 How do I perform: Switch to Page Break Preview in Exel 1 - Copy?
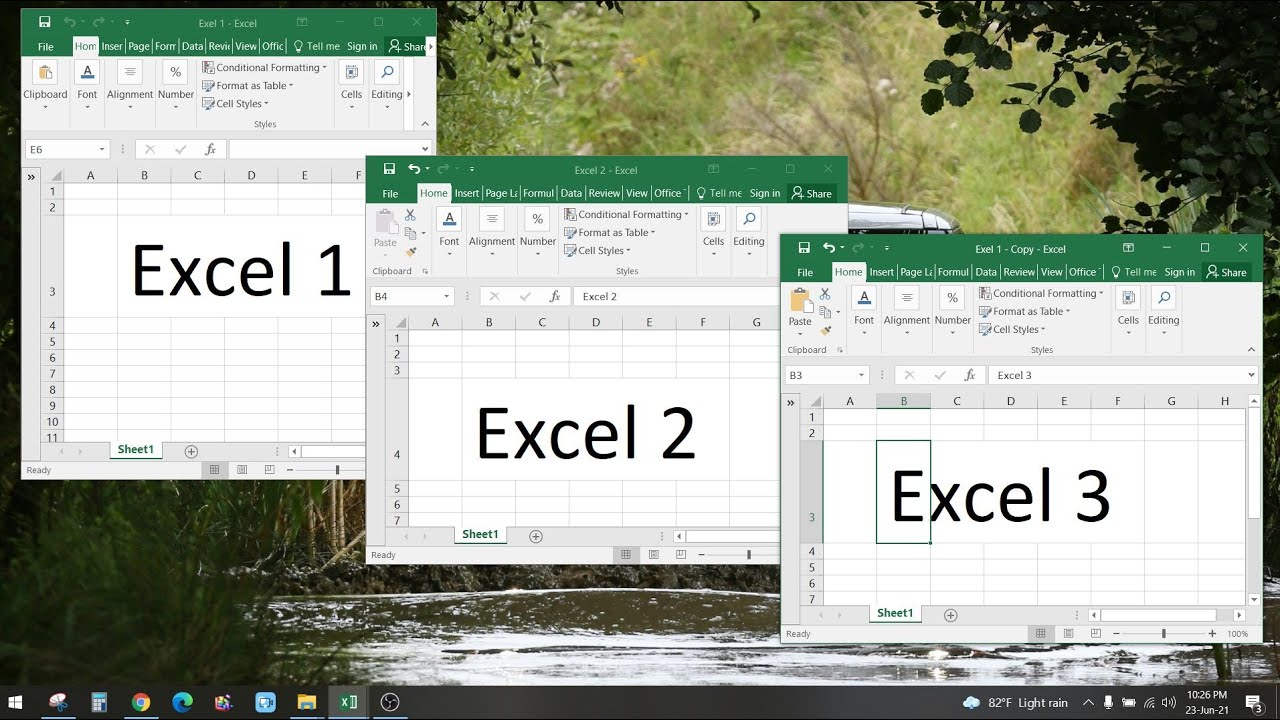pyautogui.click(x=1096, y=634)
